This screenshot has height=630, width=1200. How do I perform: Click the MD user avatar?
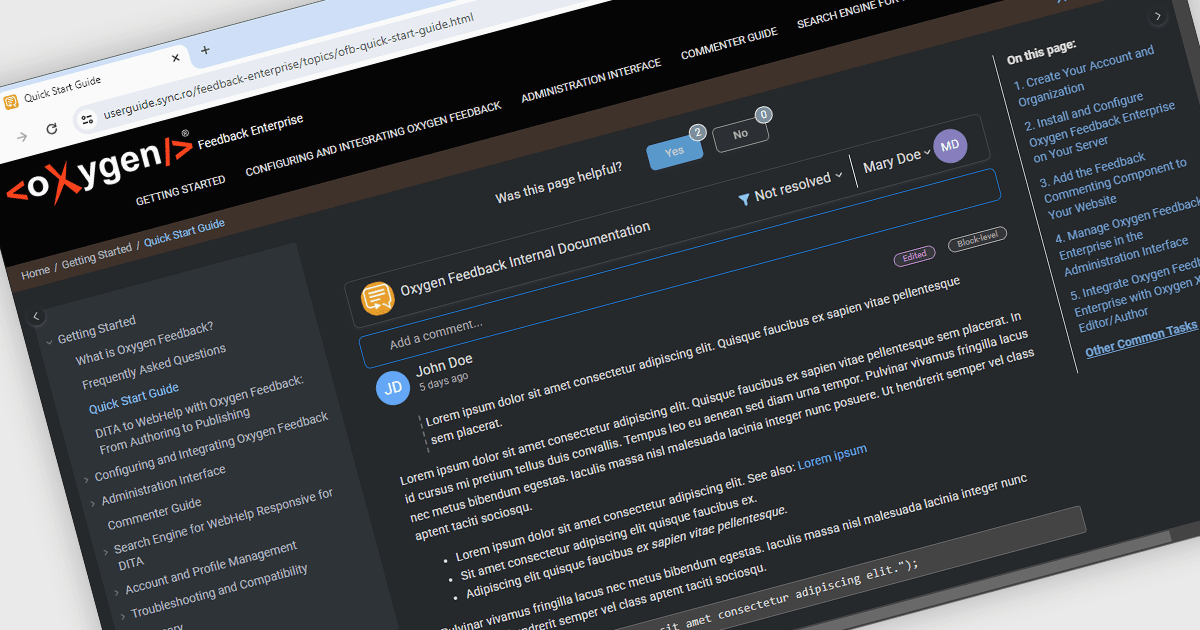950,146
